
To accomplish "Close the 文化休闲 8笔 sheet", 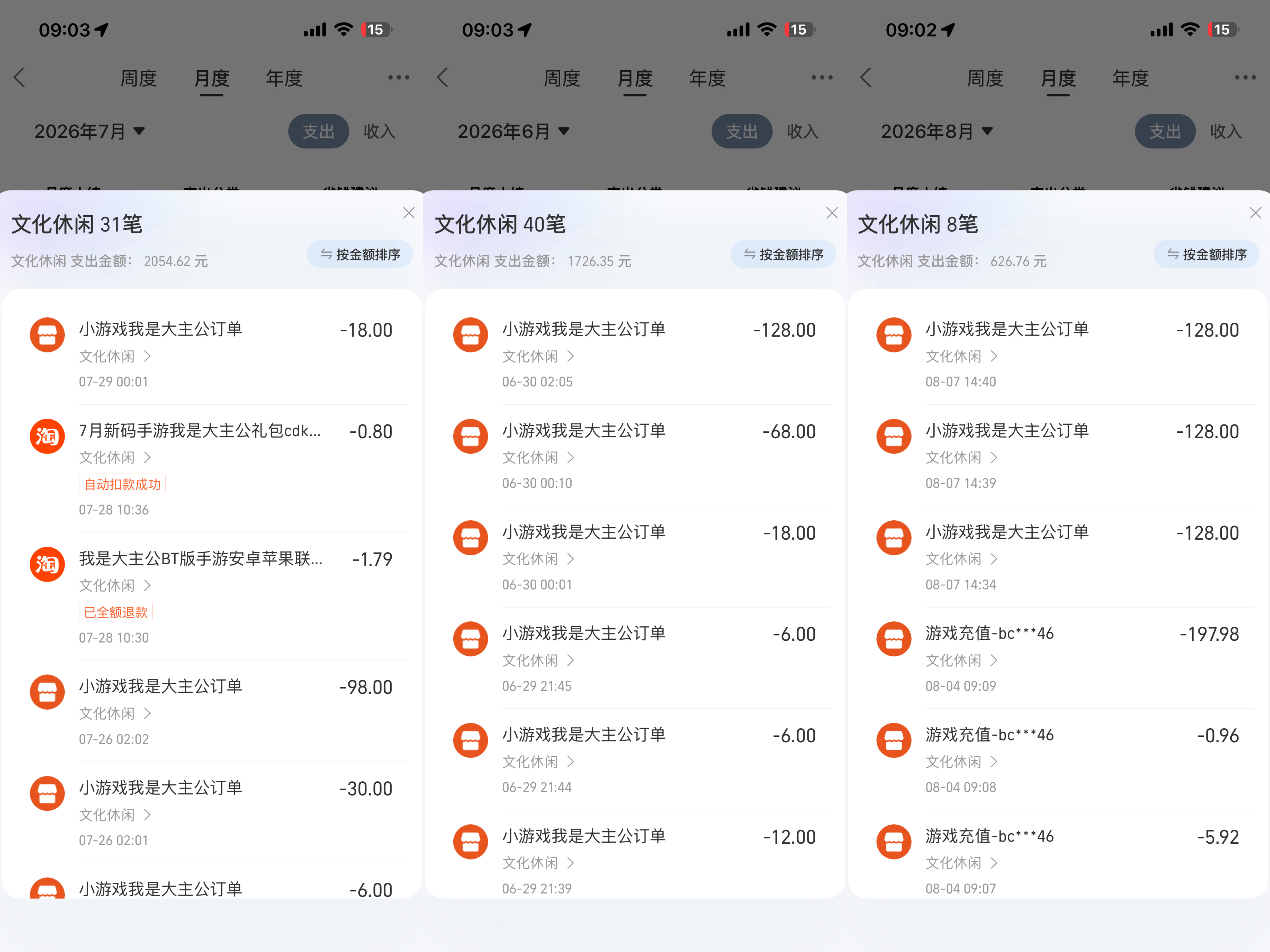I will pos(1255,213).
